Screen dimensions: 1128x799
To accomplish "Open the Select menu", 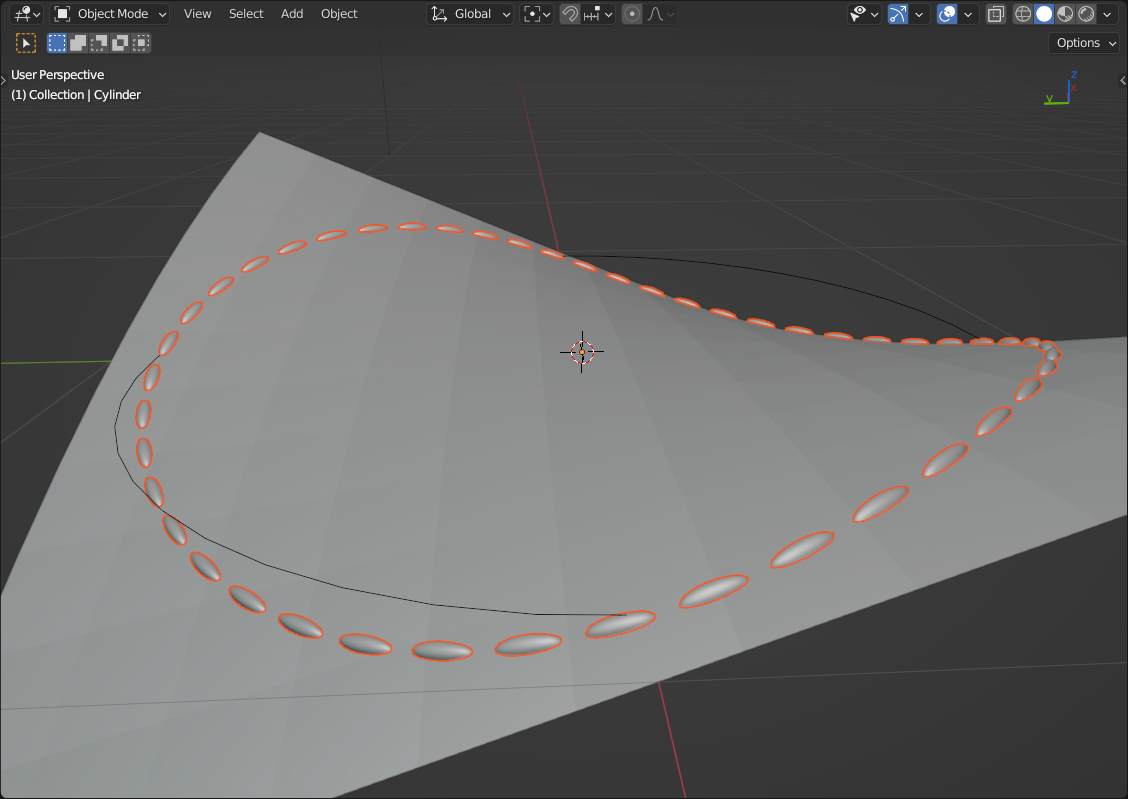I will pos(246,13).
